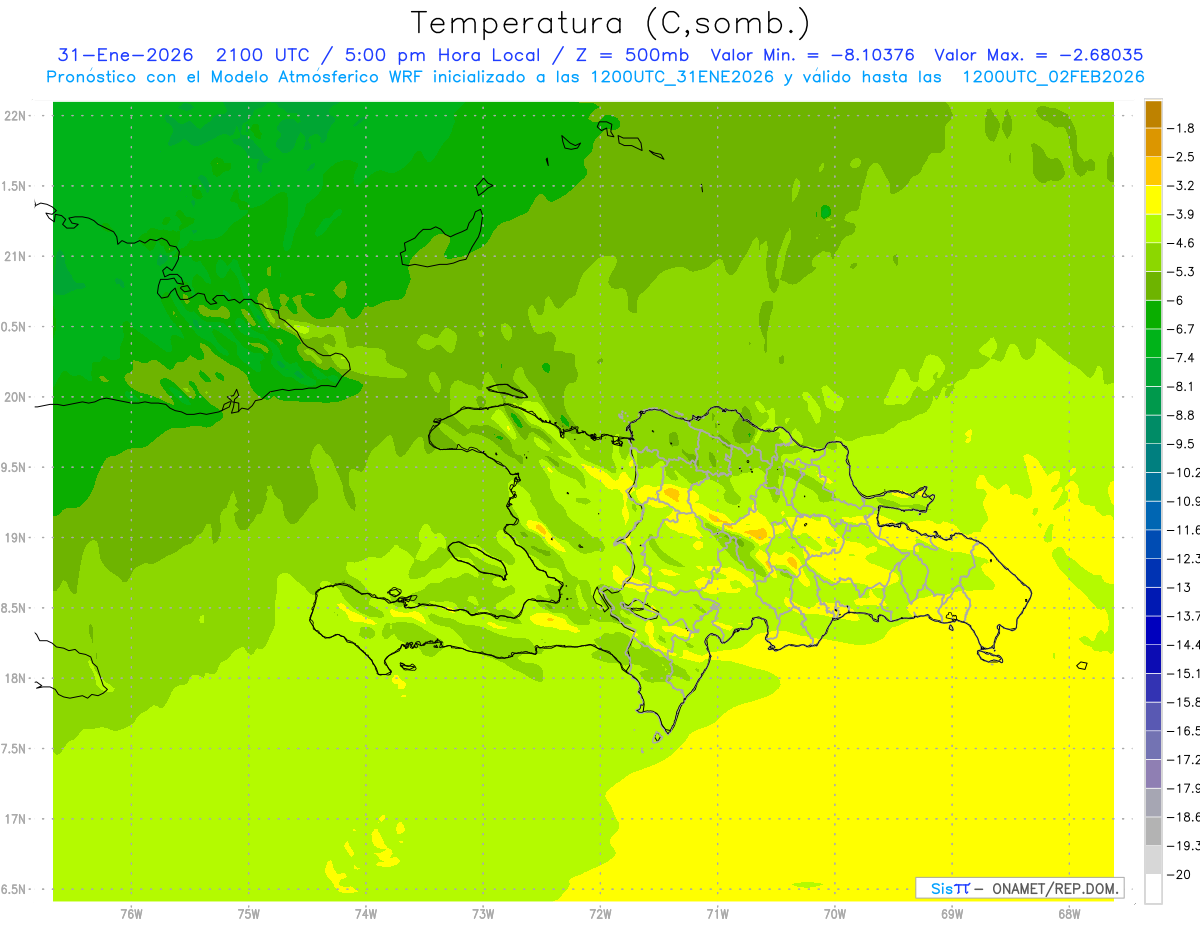Click the 74W longitude axis label
Image resolution: width=1200 pixels, height=927 pixels.
tap(365, 914)
